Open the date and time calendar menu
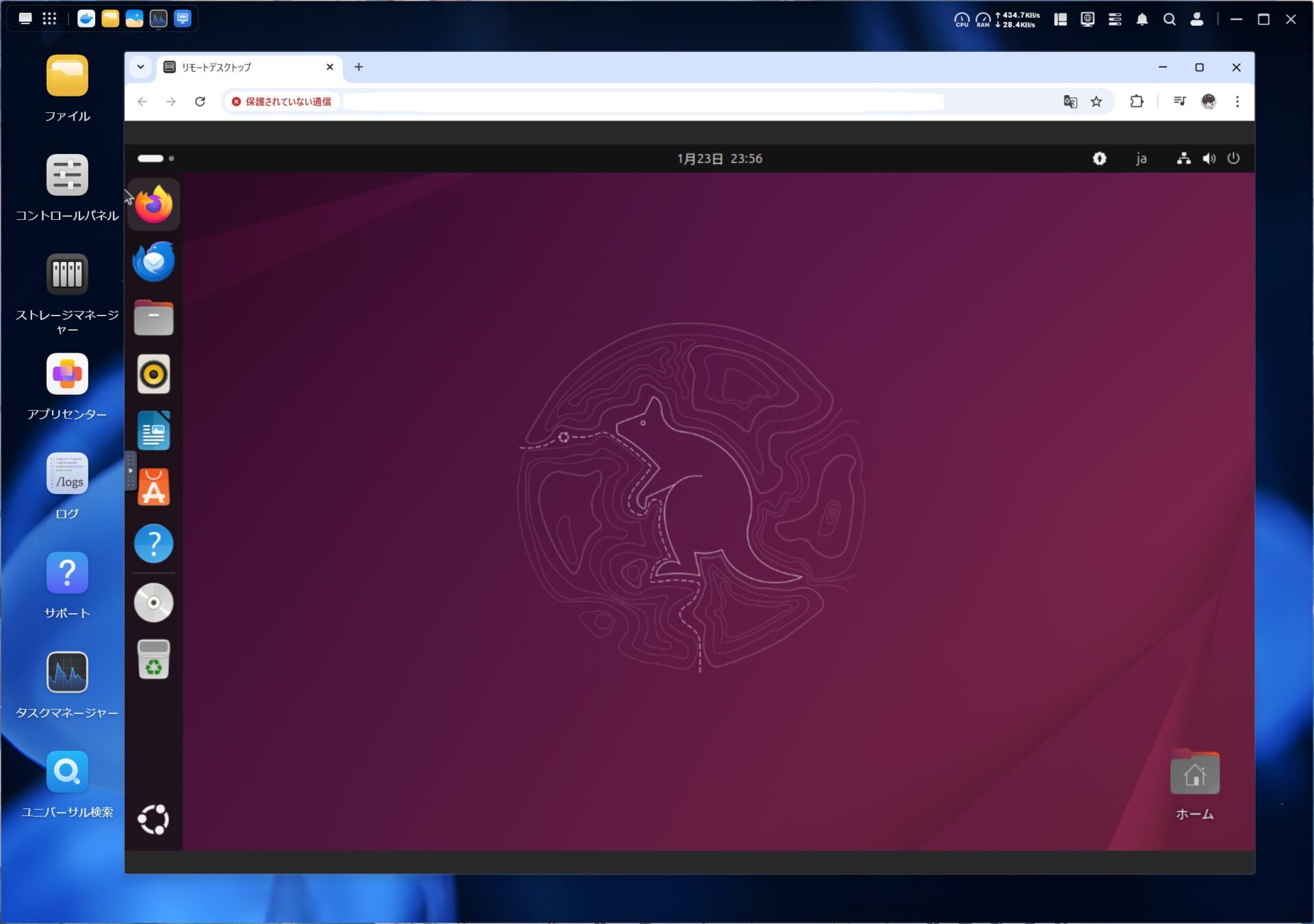 [x=719, y=159]
